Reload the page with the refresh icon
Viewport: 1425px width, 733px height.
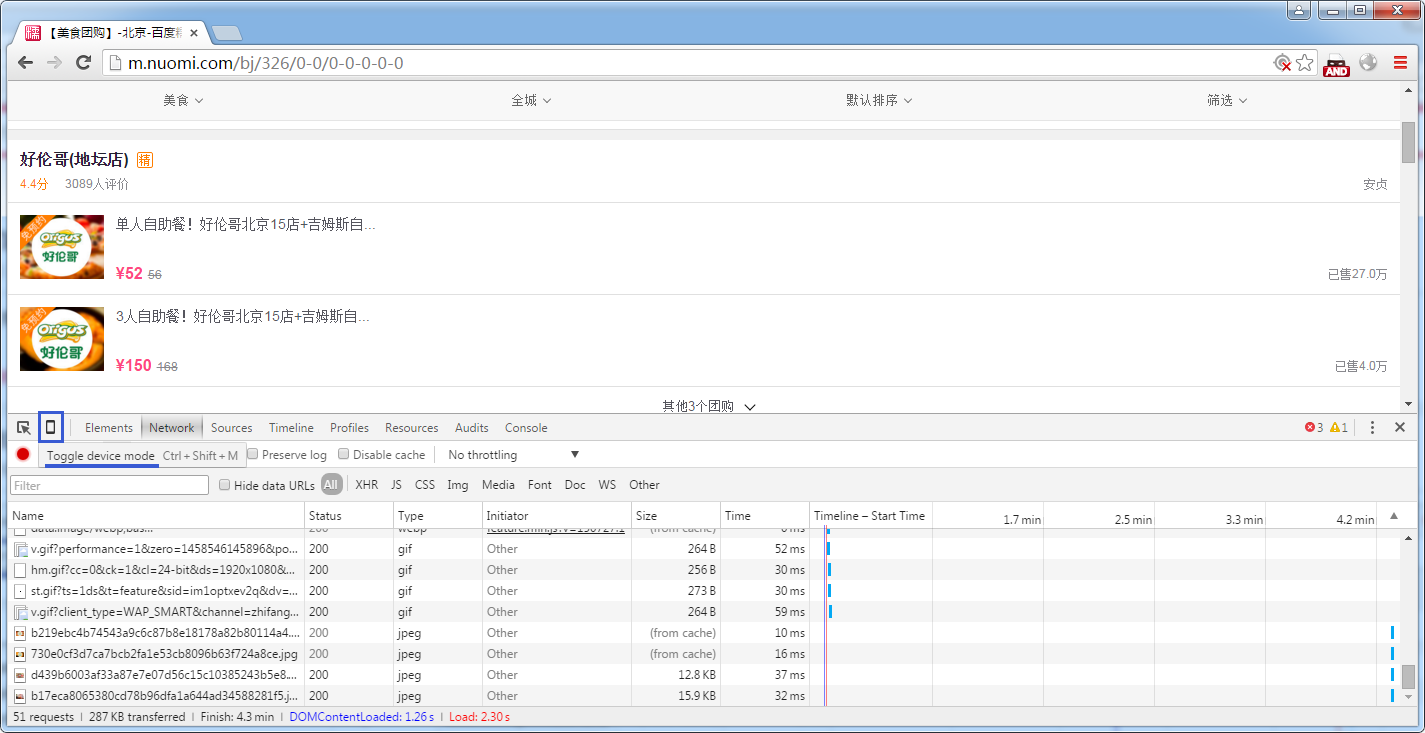point(84,63)
